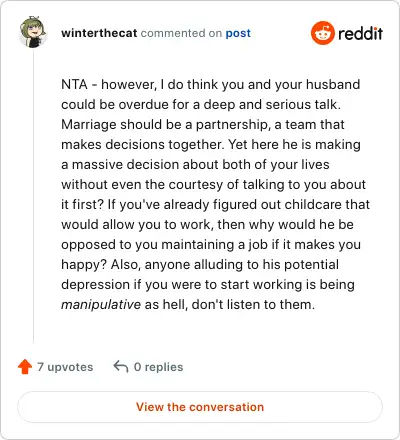Viewport: 400px width, 440px height.
Task: Click the word "depression" in the comment
Action: click(95, 285)
